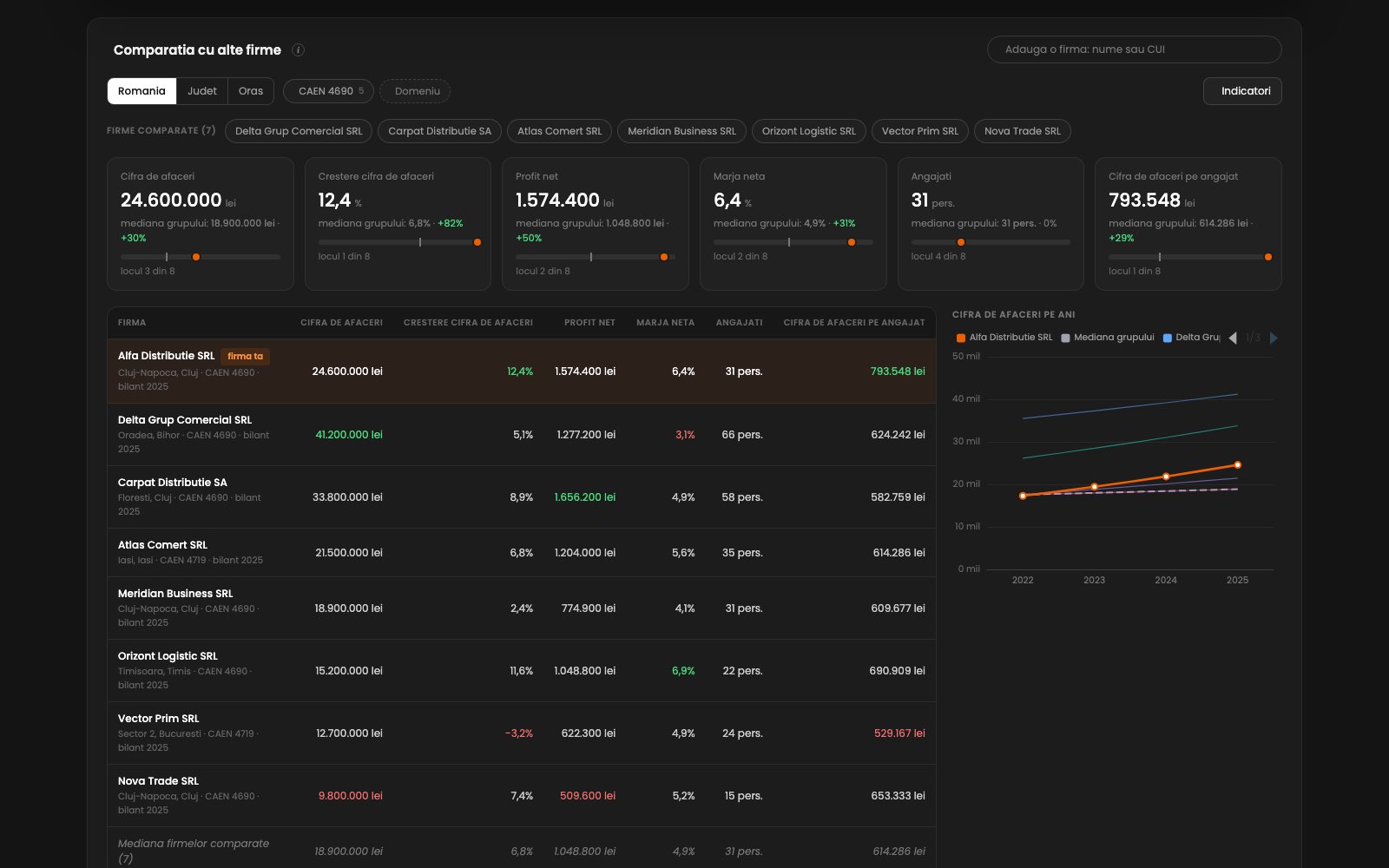The width and height of the screenshot is (1389, 868).
Task: Toggle Alfa Distributie SRL legend swatch
Action: click(x=961, y=338)
